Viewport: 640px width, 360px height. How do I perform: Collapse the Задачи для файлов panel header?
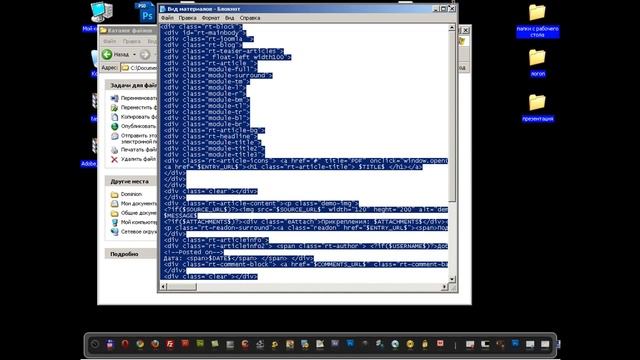click(131, 85)
